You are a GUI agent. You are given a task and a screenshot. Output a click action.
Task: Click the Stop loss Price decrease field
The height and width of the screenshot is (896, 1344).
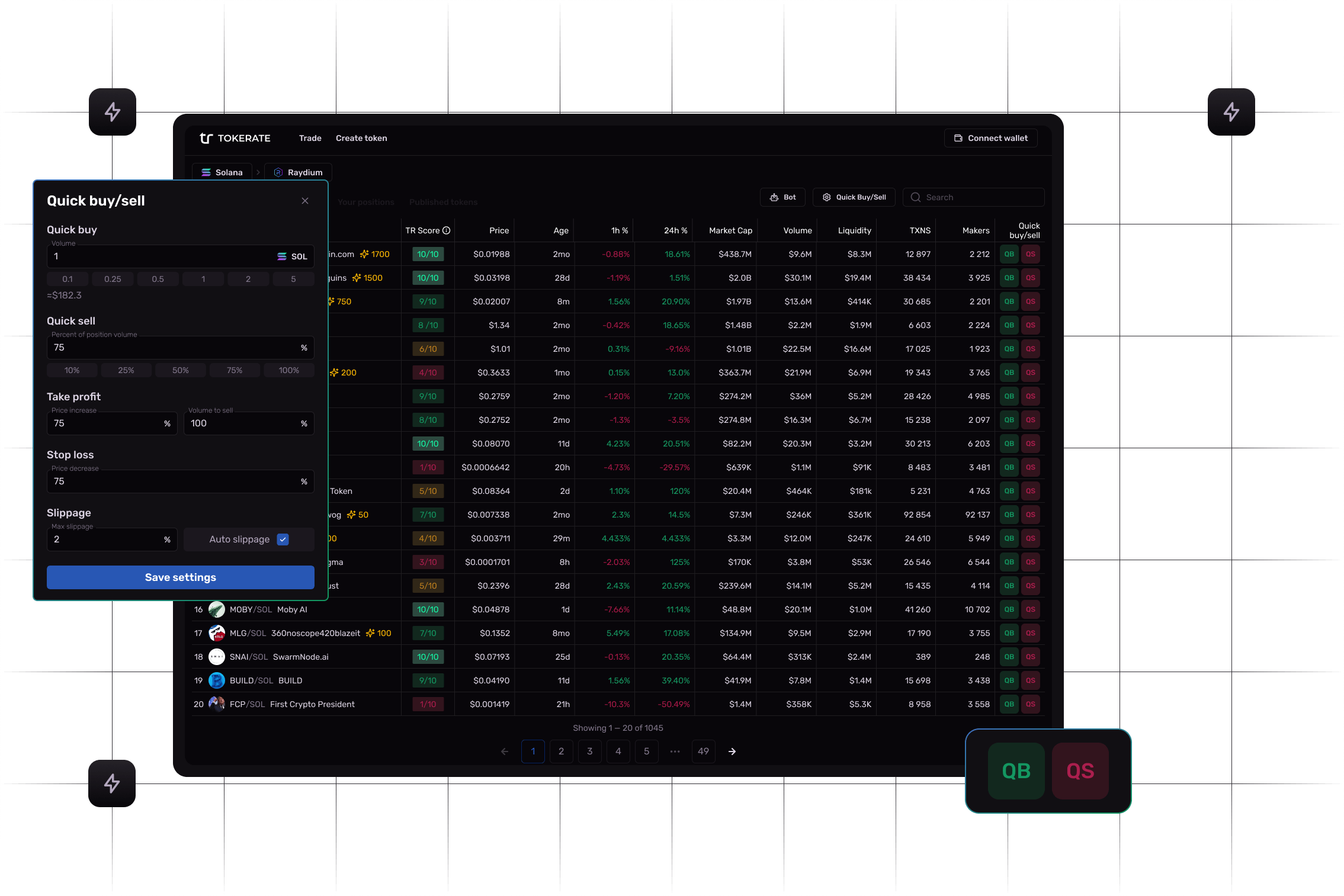click(x=181, y=481)
